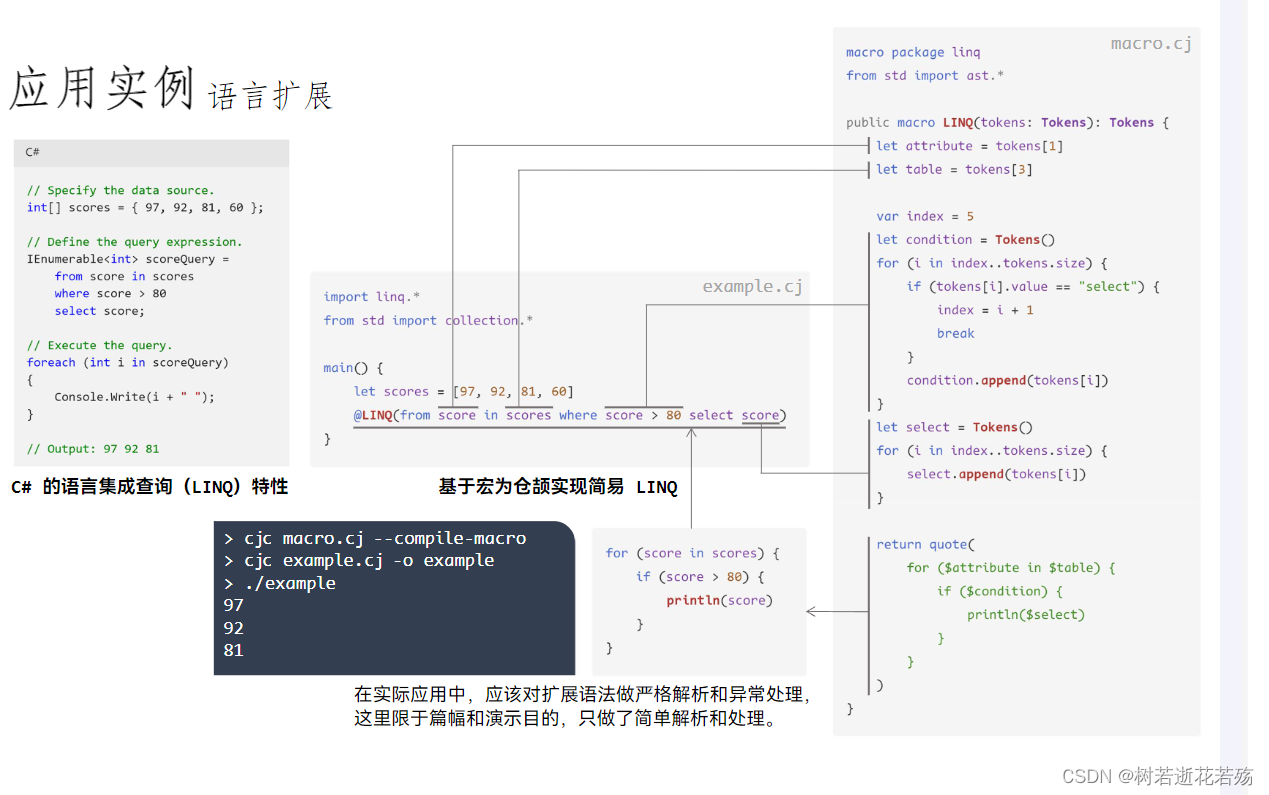
Task: Click 'from score in scores' in the C# panel
Action: click(124, 277)
